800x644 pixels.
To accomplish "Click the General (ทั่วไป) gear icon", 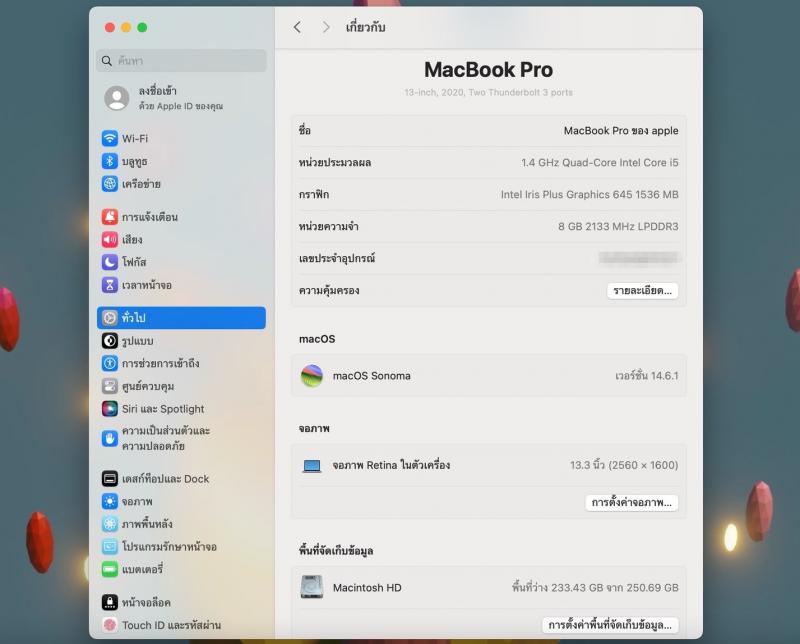I will coord(110,318).
